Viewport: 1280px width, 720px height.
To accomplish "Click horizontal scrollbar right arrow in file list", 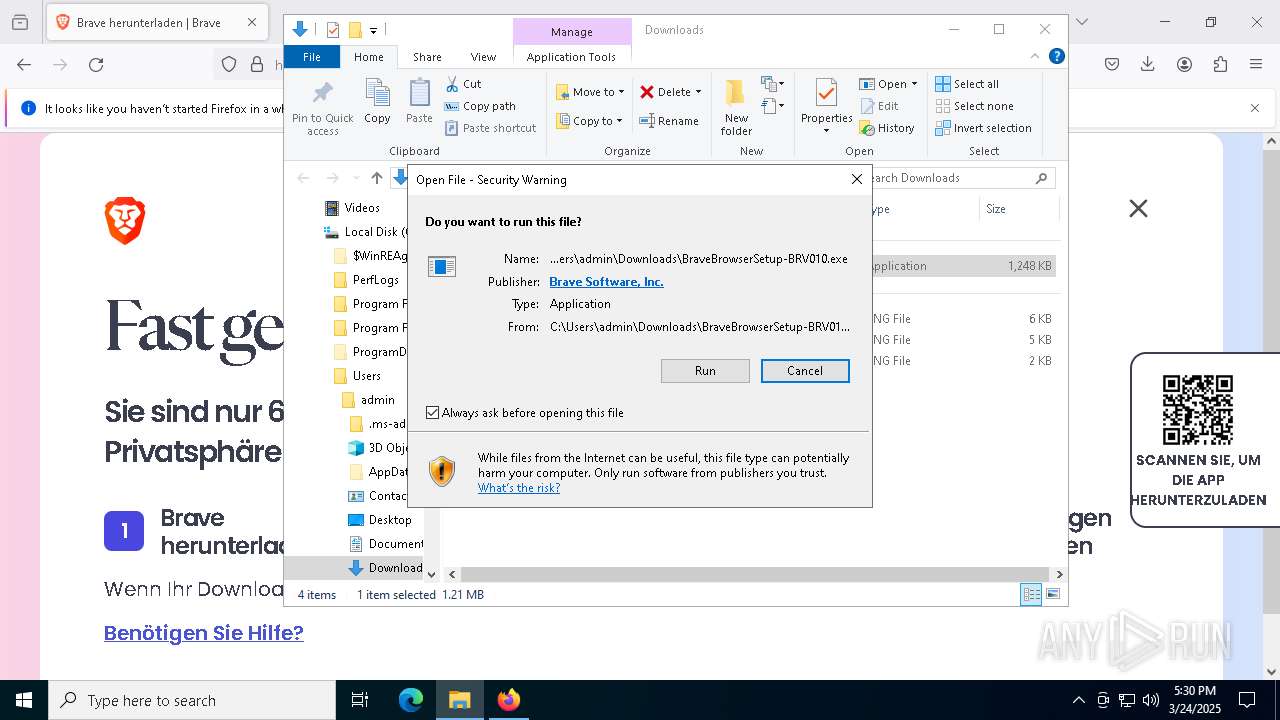I will [1059, 575].
